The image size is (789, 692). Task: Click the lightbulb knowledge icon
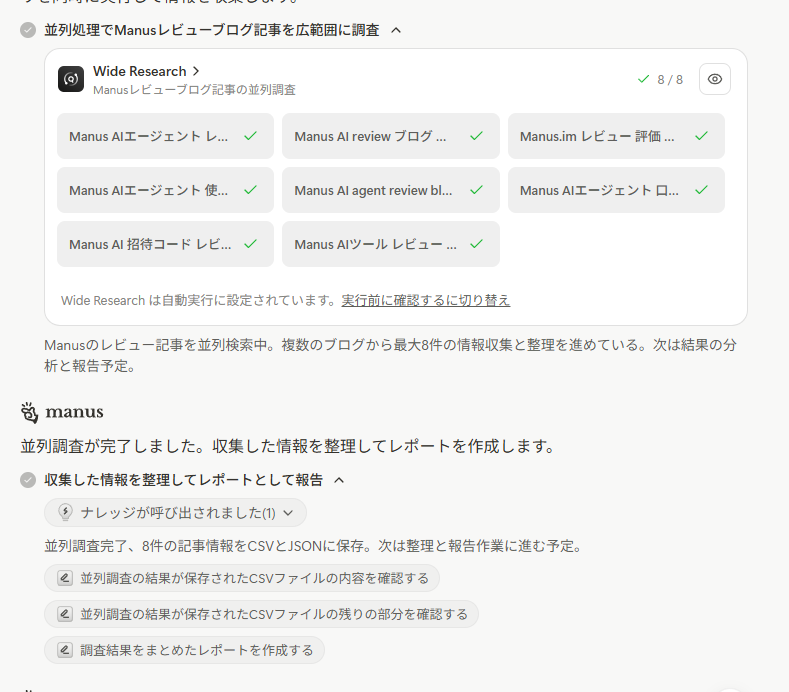66,513
